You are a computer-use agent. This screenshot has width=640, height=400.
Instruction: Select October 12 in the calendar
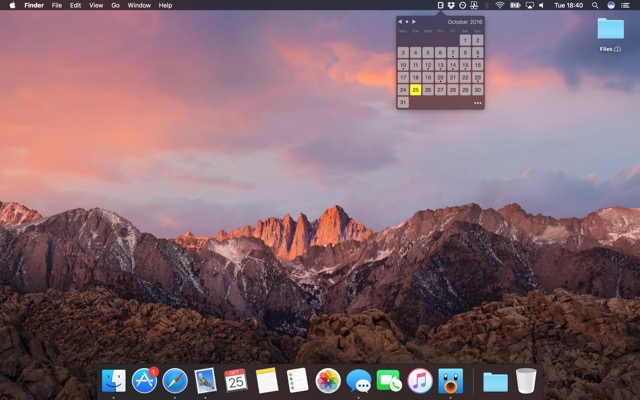coord(428,65)
